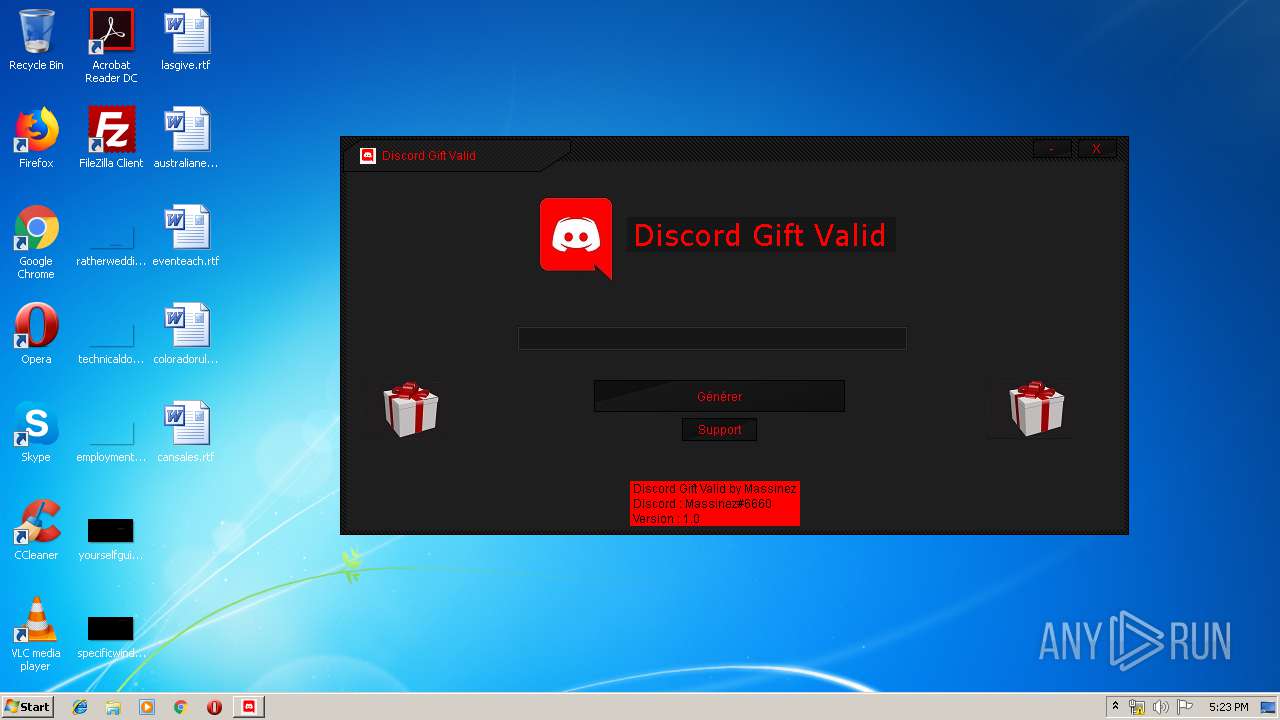Click the Show desktop button
This screenshot has height=720, width=1280.
point(1269,707)
